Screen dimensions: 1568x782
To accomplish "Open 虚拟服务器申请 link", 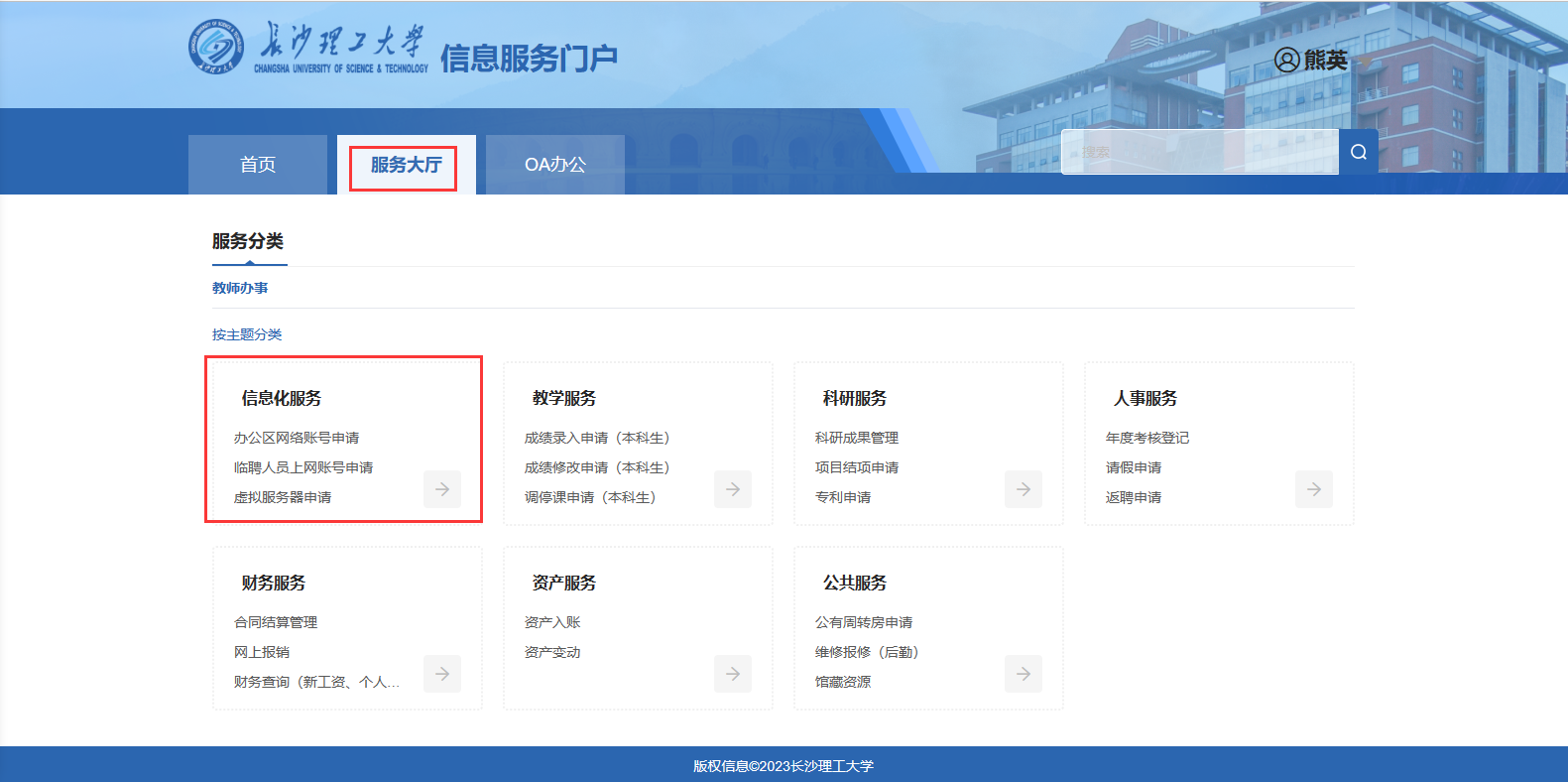I will 283,497.
